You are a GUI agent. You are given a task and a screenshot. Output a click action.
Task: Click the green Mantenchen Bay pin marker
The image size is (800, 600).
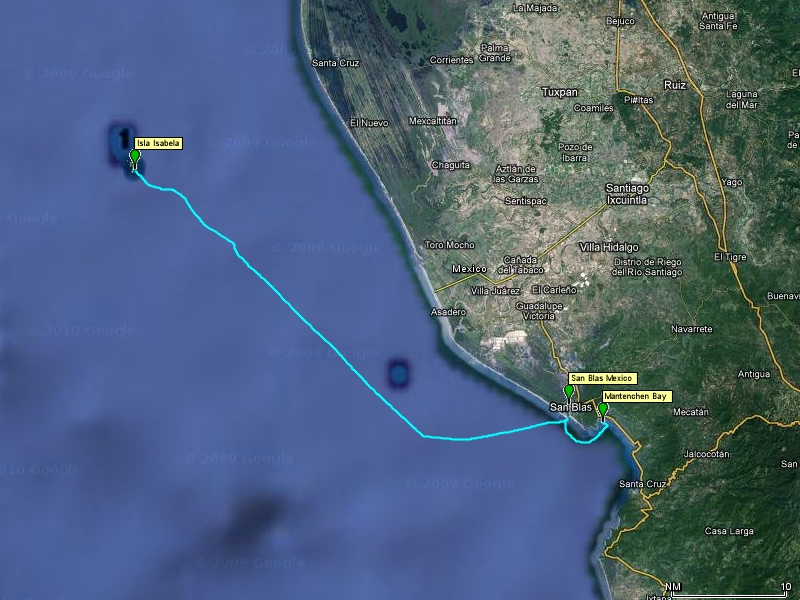click(603, 411)
